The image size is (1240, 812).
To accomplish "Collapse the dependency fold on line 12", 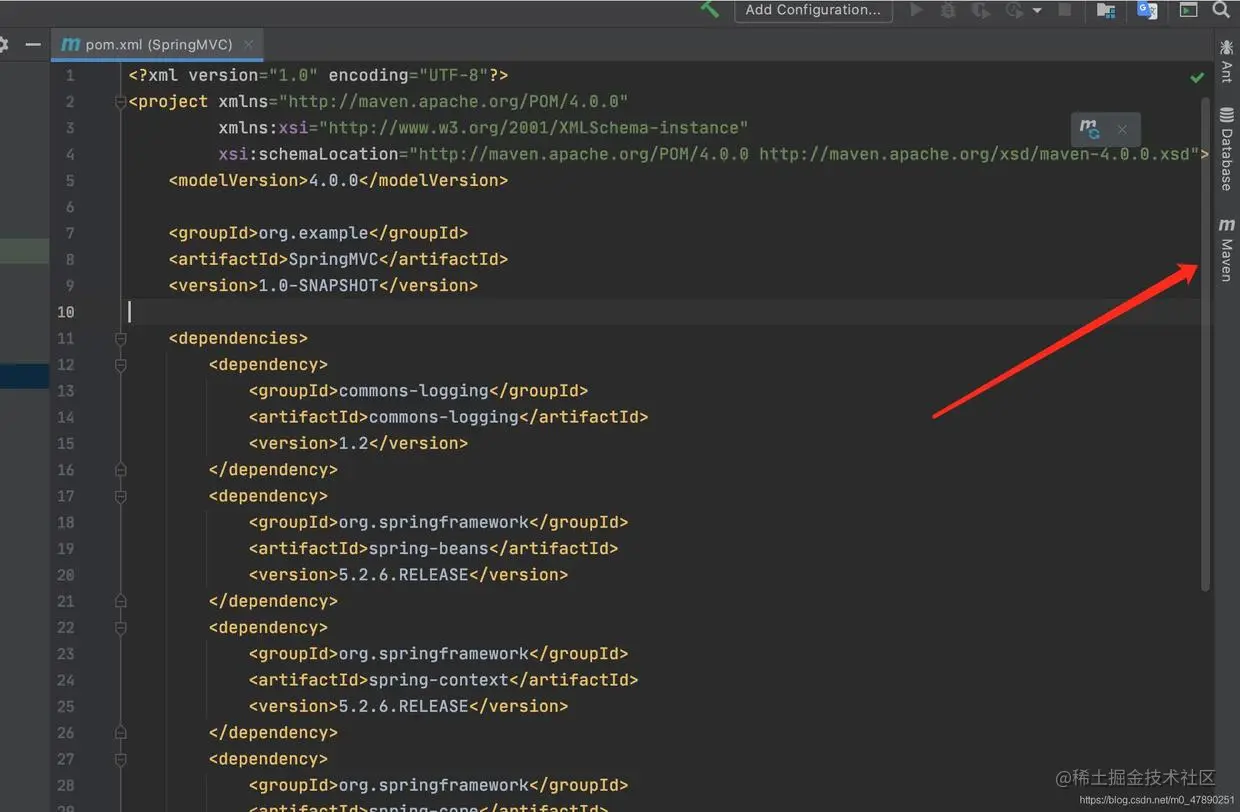I will (x=121, y=365).
